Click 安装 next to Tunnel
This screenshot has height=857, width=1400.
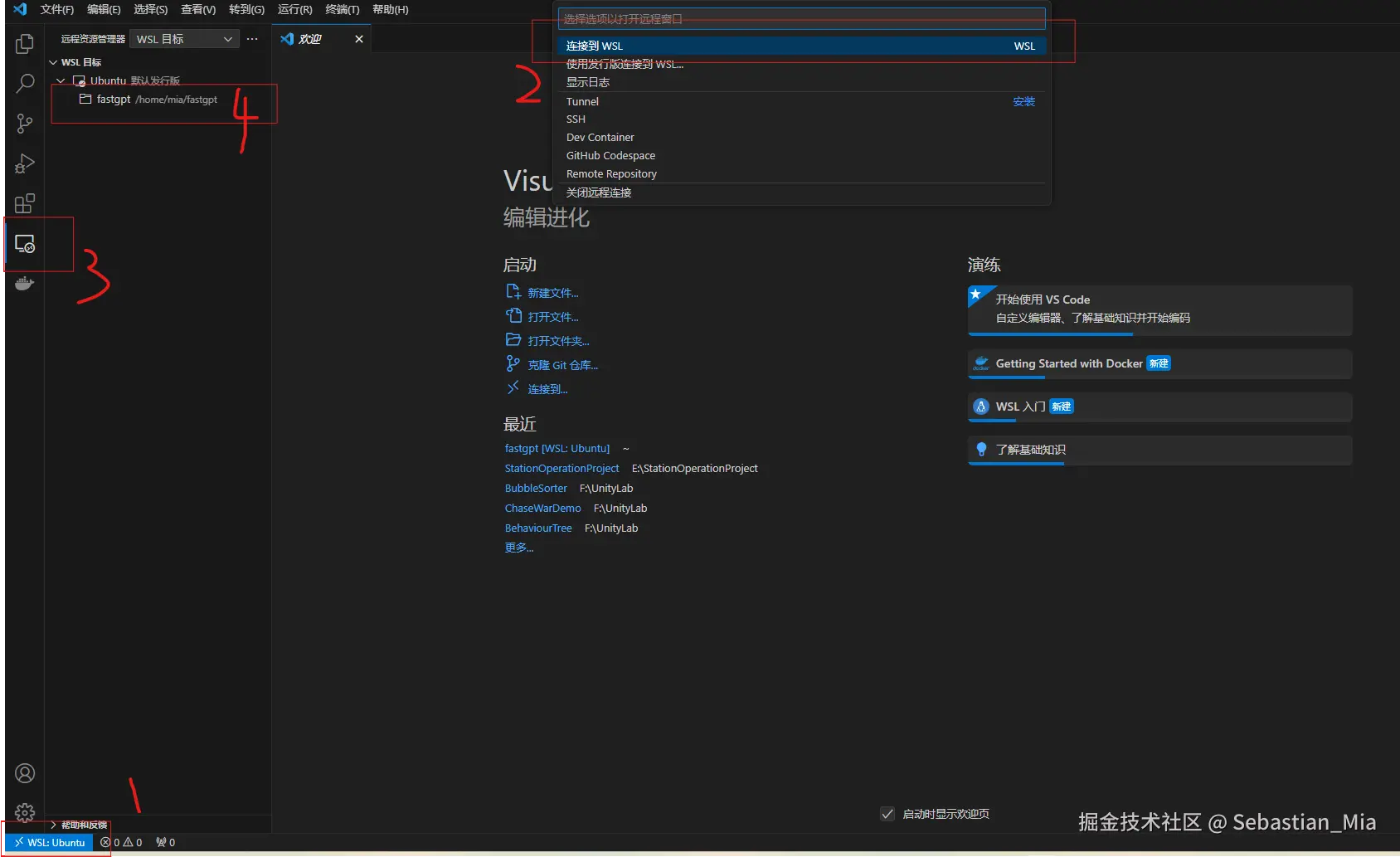1023,101
